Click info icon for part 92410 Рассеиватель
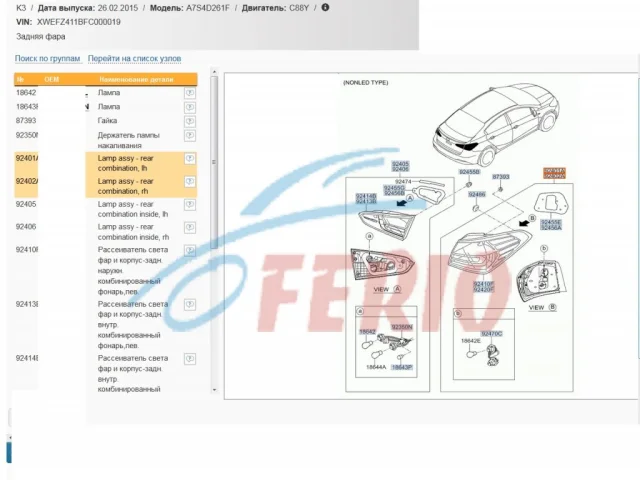The height and width of the screenshot is (480, 640). [x=189, y=250]
